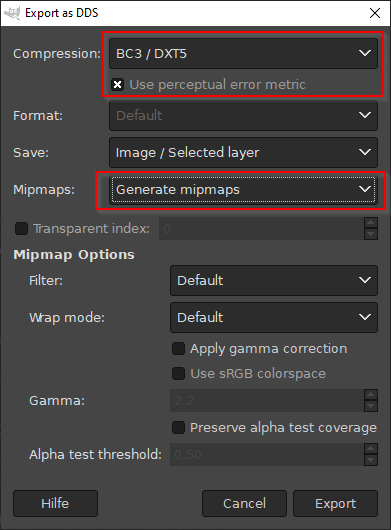This screenshot has height=530, width=391.
Task: Click the Alpha test threshold field
Action: (x=267, y=454)
